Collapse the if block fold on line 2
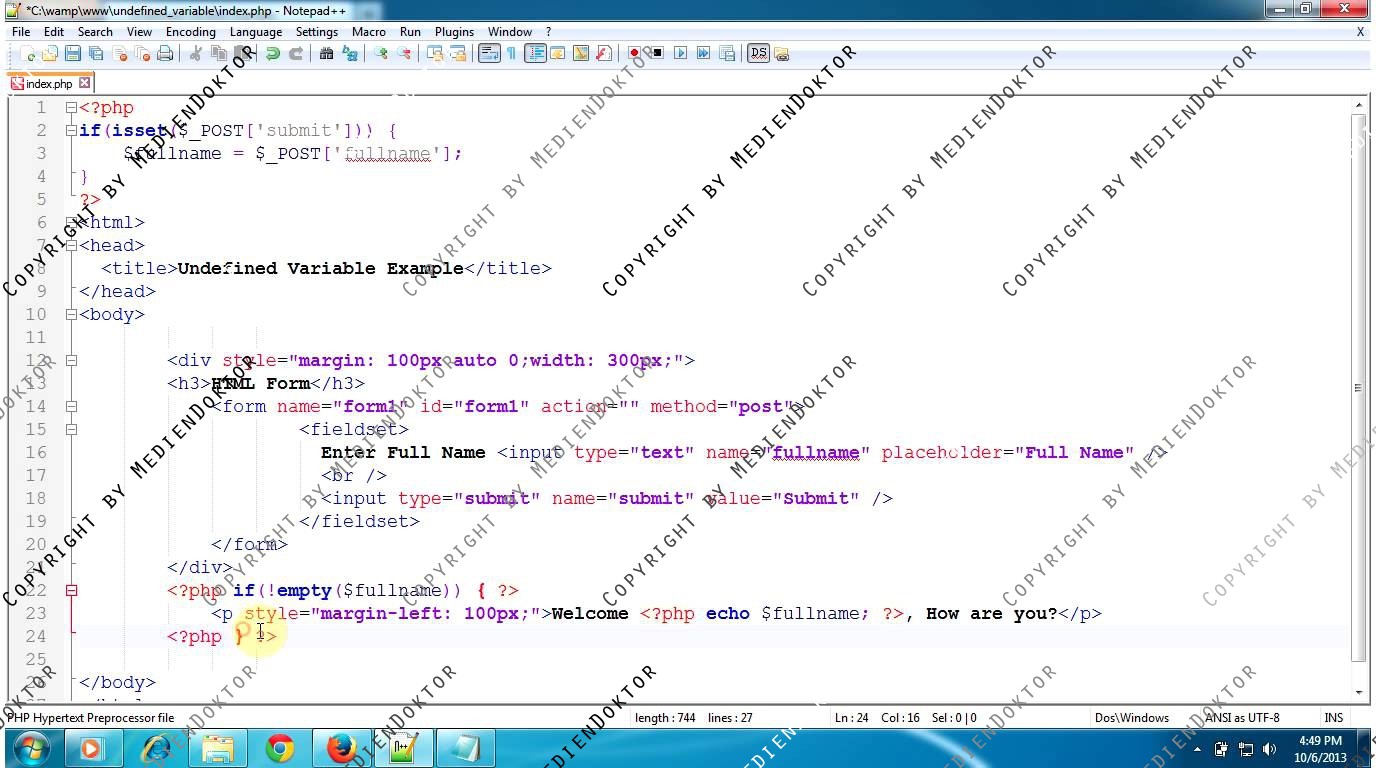Screen dimensions: 1376x768 pos(71,130)
